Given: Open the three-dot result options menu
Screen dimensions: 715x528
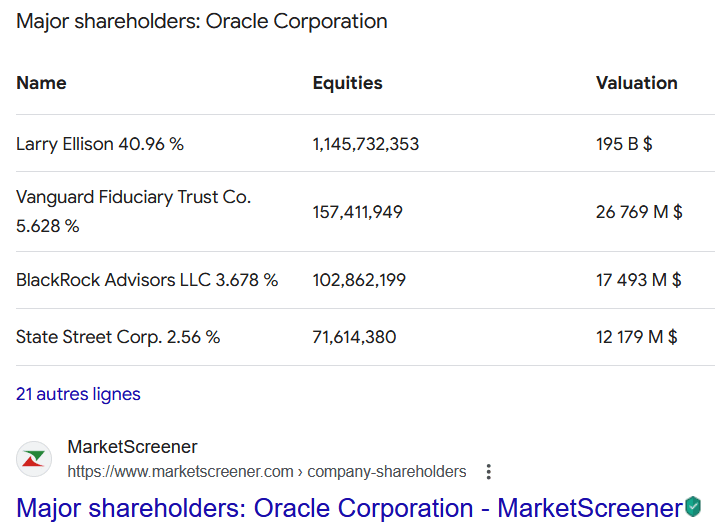Looking at the screenshot, I should pos(488,472).
